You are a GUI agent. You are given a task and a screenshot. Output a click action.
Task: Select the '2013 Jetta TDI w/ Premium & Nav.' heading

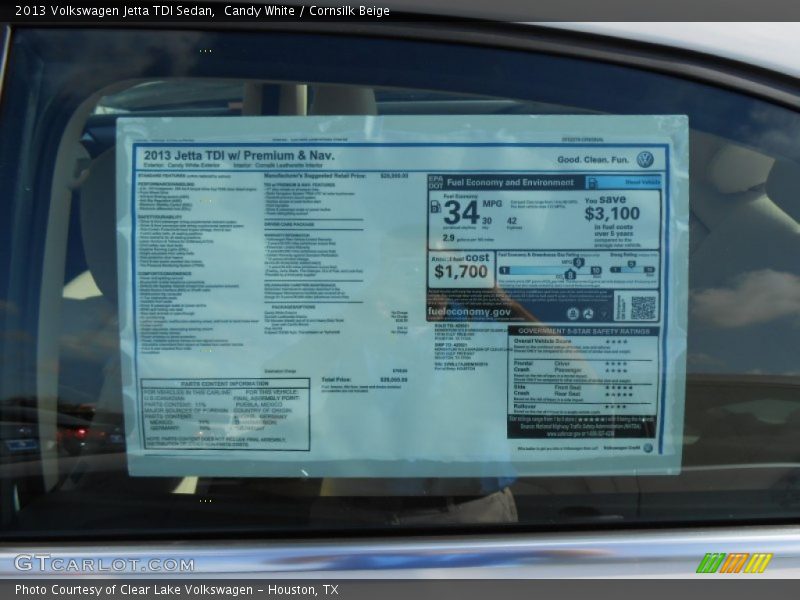(239, 156)
